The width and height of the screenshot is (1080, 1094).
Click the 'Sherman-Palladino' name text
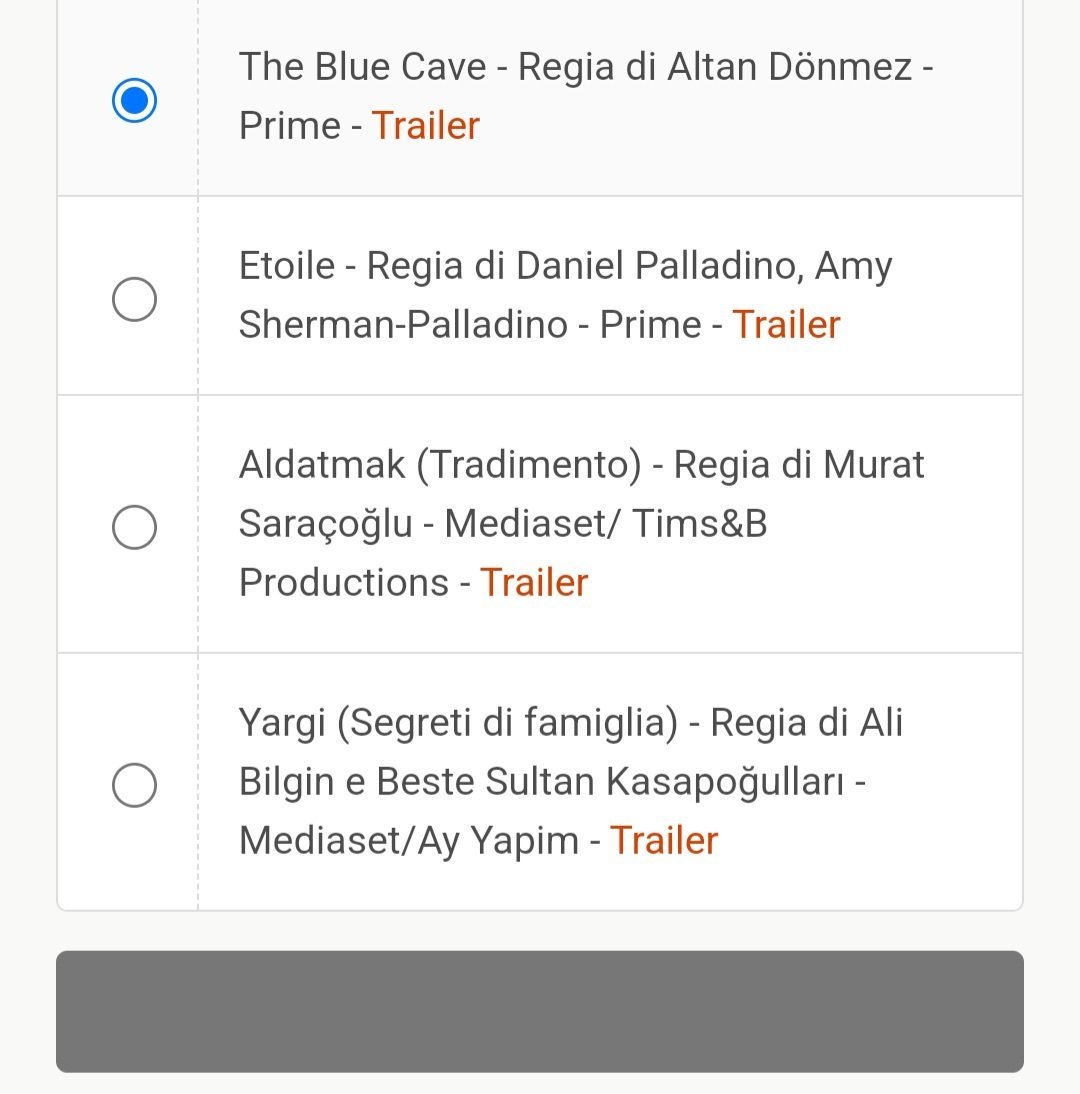[402, 325]
